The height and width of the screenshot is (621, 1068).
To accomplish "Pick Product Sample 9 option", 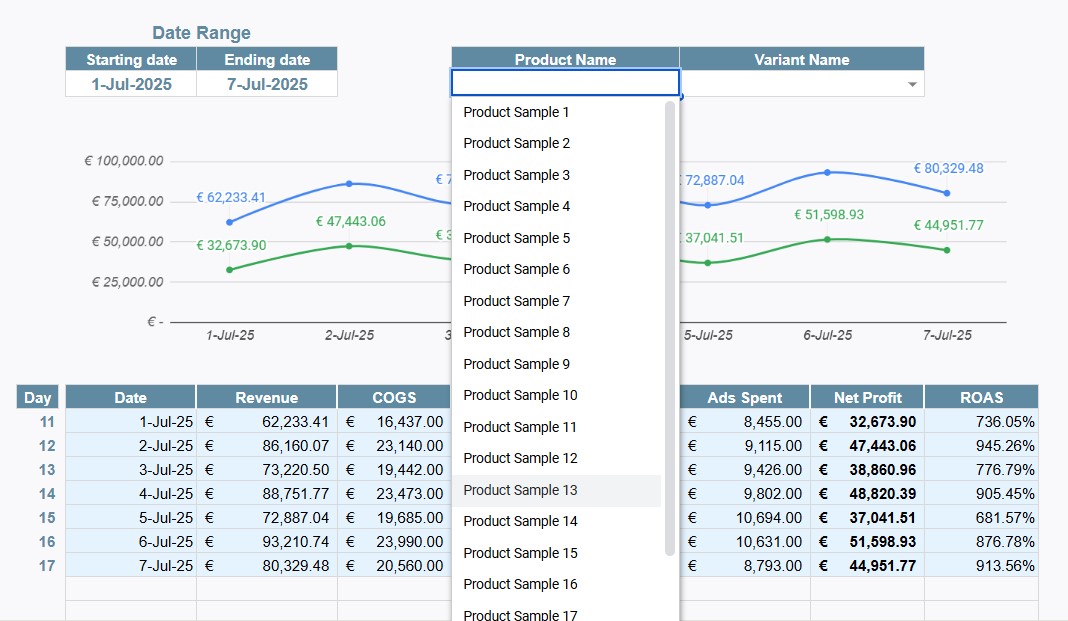I will pos(517,364).
